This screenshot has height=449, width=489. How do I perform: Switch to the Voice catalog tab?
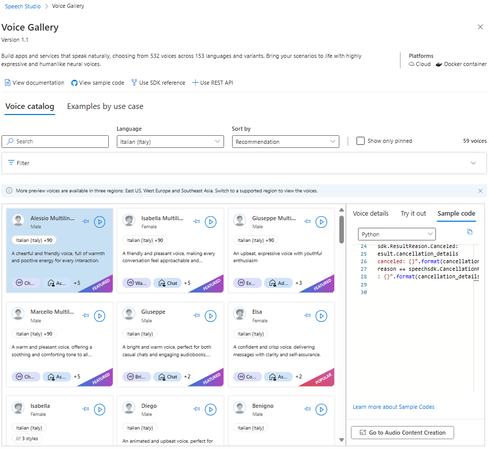30,106
